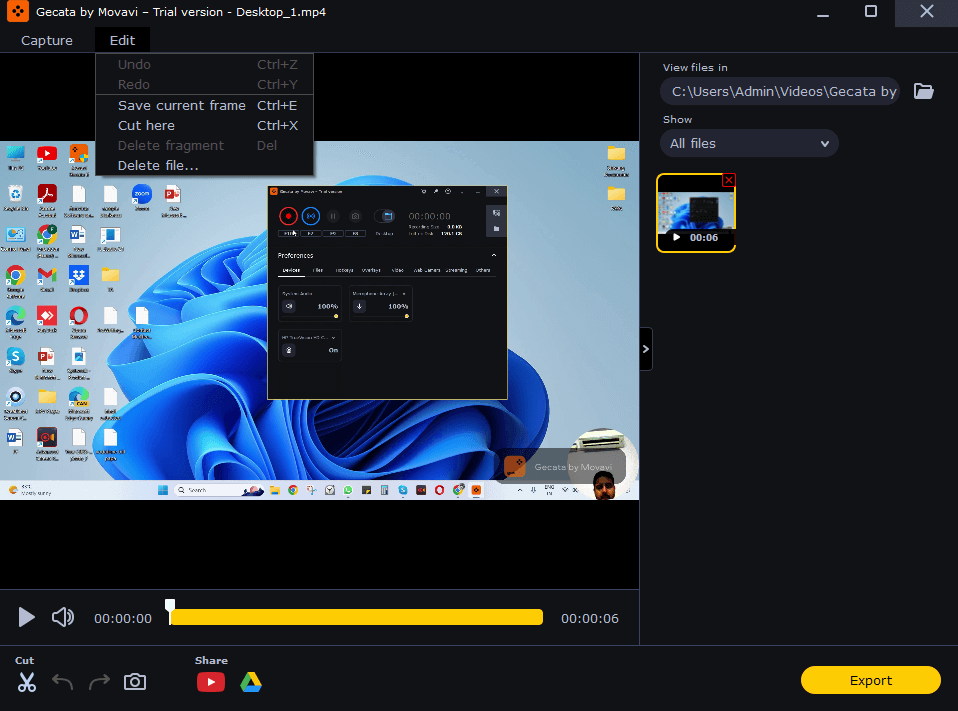This screenshot has height=711, width=958.
Task: Mute audio with the speaker icon
Action: [63, 618]
